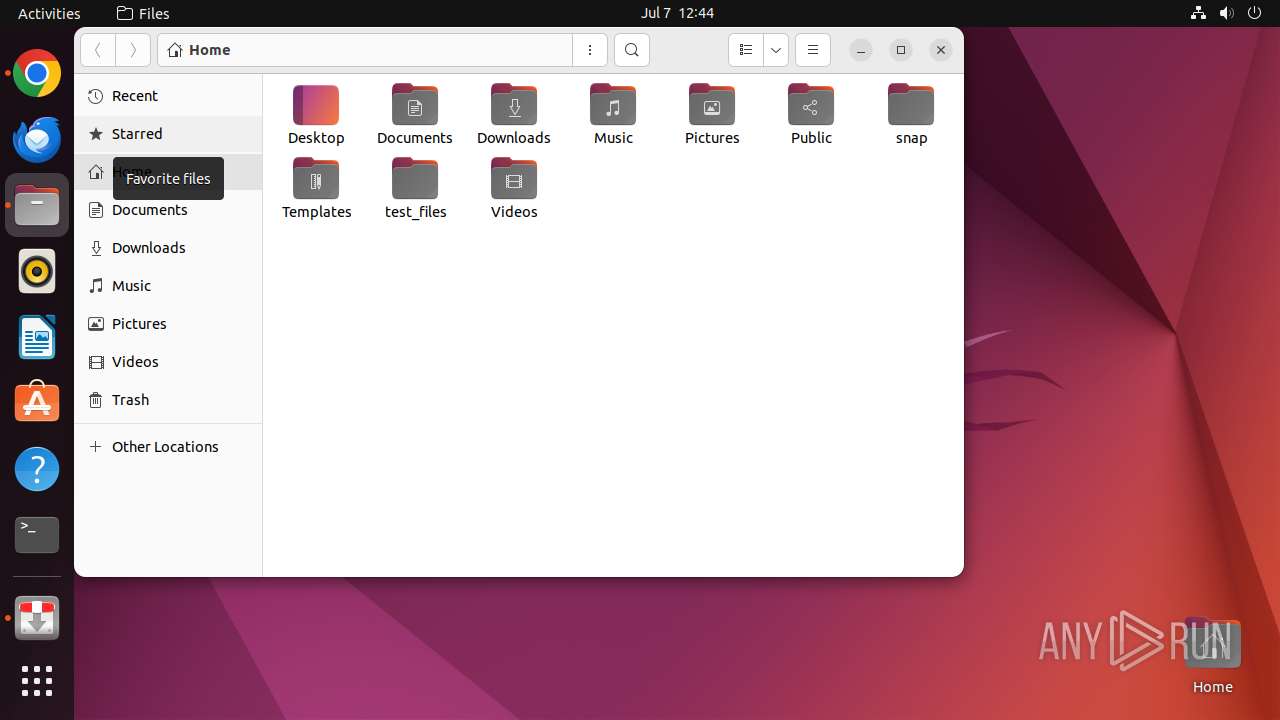Select Downloads in the sidebar
Screen dimensions: 1280x720
click(x=168, y=248)
